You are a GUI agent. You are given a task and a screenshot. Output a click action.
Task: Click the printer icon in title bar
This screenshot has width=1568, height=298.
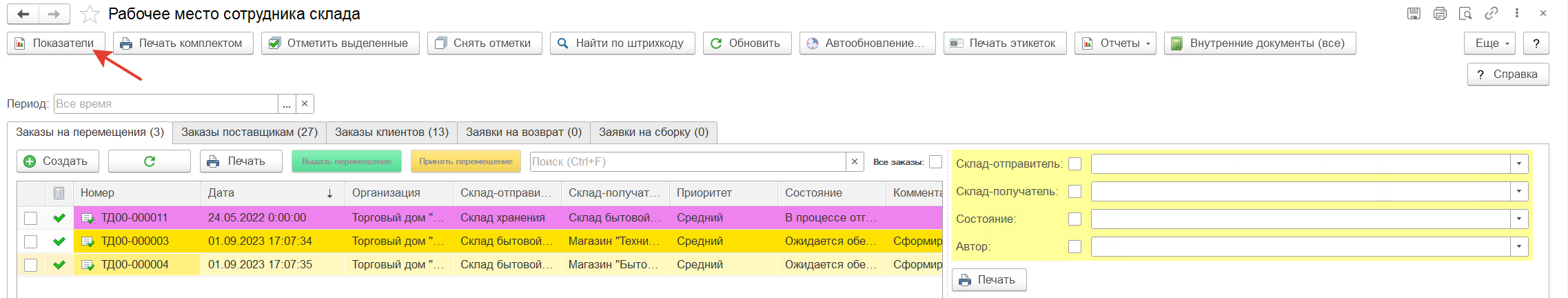pyautogui.click(x=1440, y=13)
